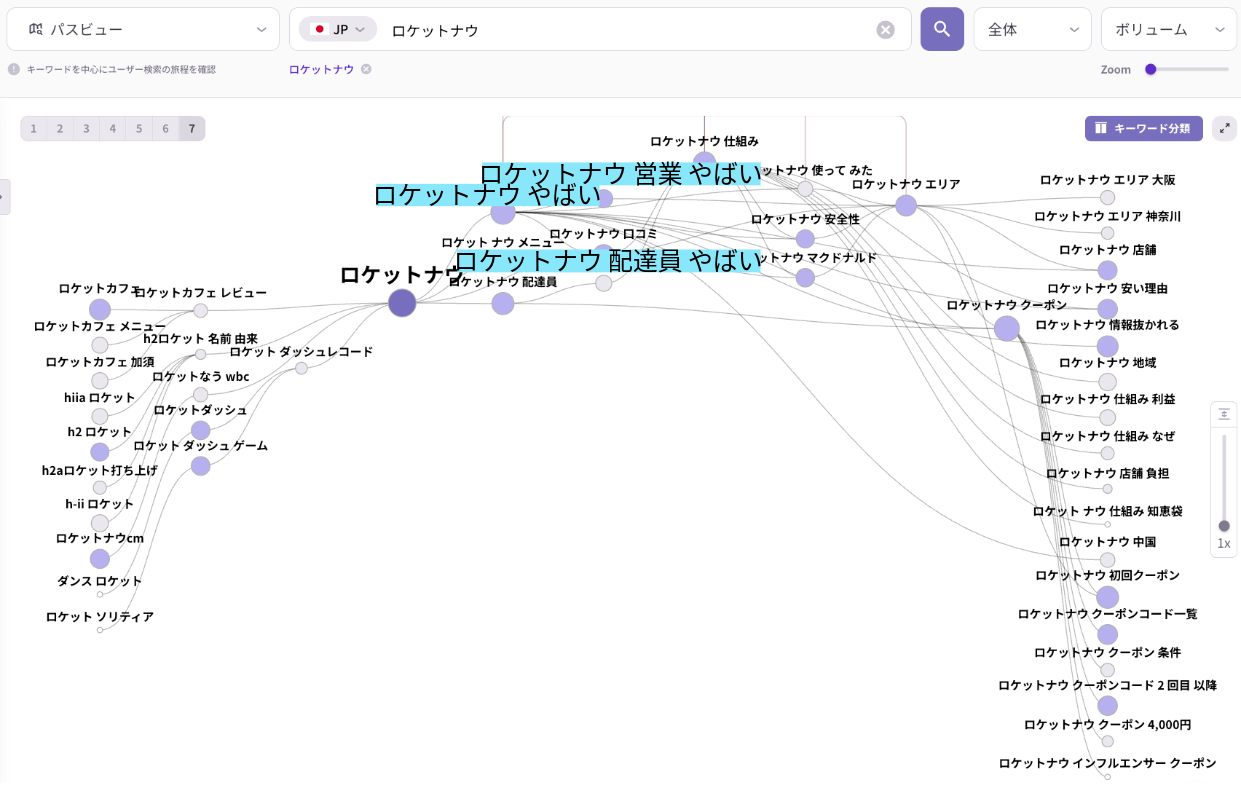Click the info icon beside the hint text
The width and height of the screenshot is (1241, 800).
pyautogui.click(x=14, y=69)
